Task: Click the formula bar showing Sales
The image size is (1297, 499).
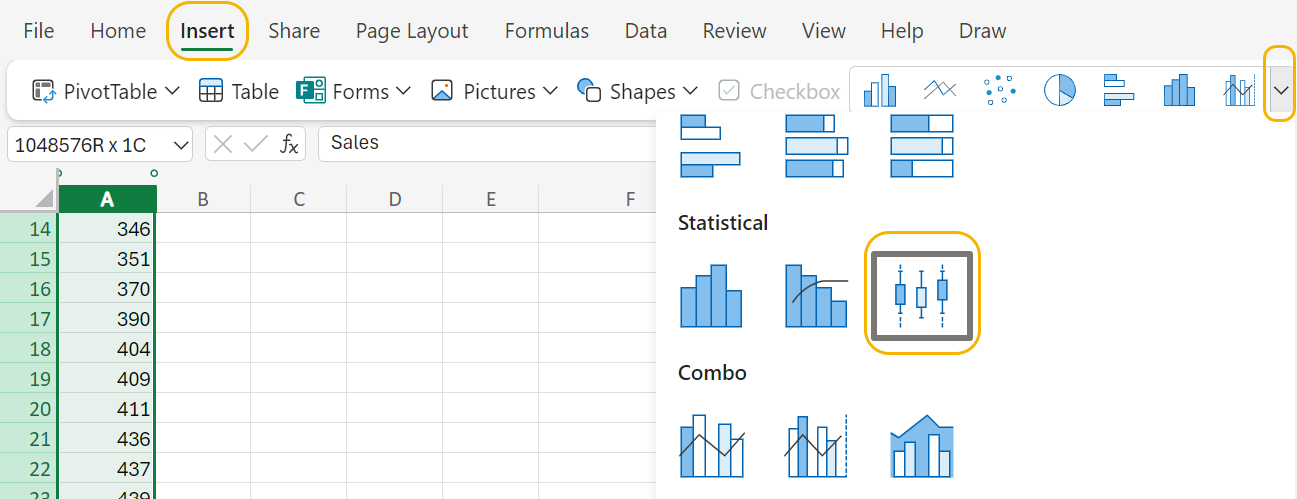Action: click(480, 143)
